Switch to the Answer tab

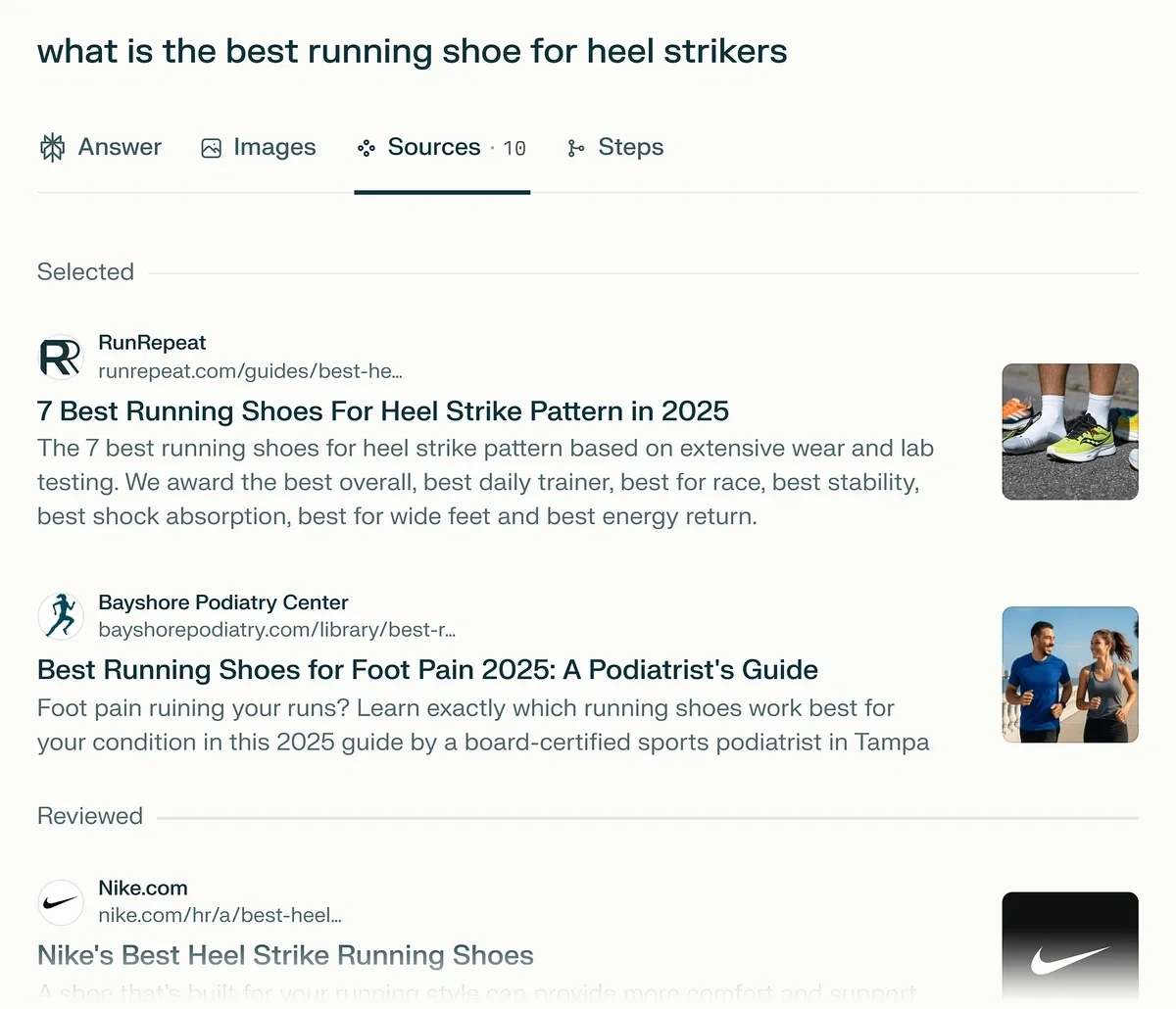click(120, 147)
